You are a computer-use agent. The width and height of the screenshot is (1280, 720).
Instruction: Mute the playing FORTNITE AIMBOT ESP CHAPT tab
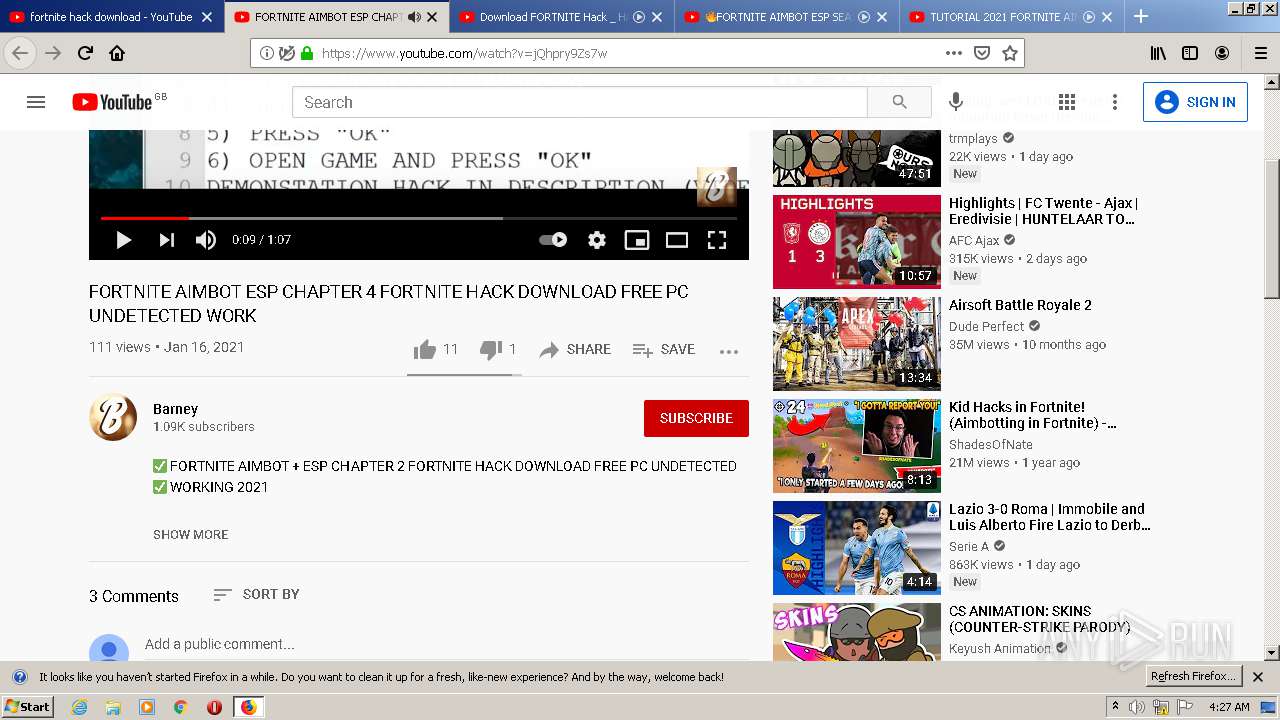[415, 17]
